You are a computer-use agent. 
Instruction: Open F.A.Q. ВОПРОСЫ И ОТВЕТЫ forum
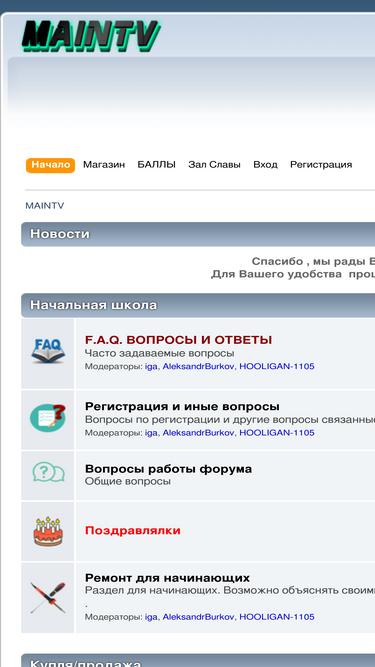[x=179, y=340]
